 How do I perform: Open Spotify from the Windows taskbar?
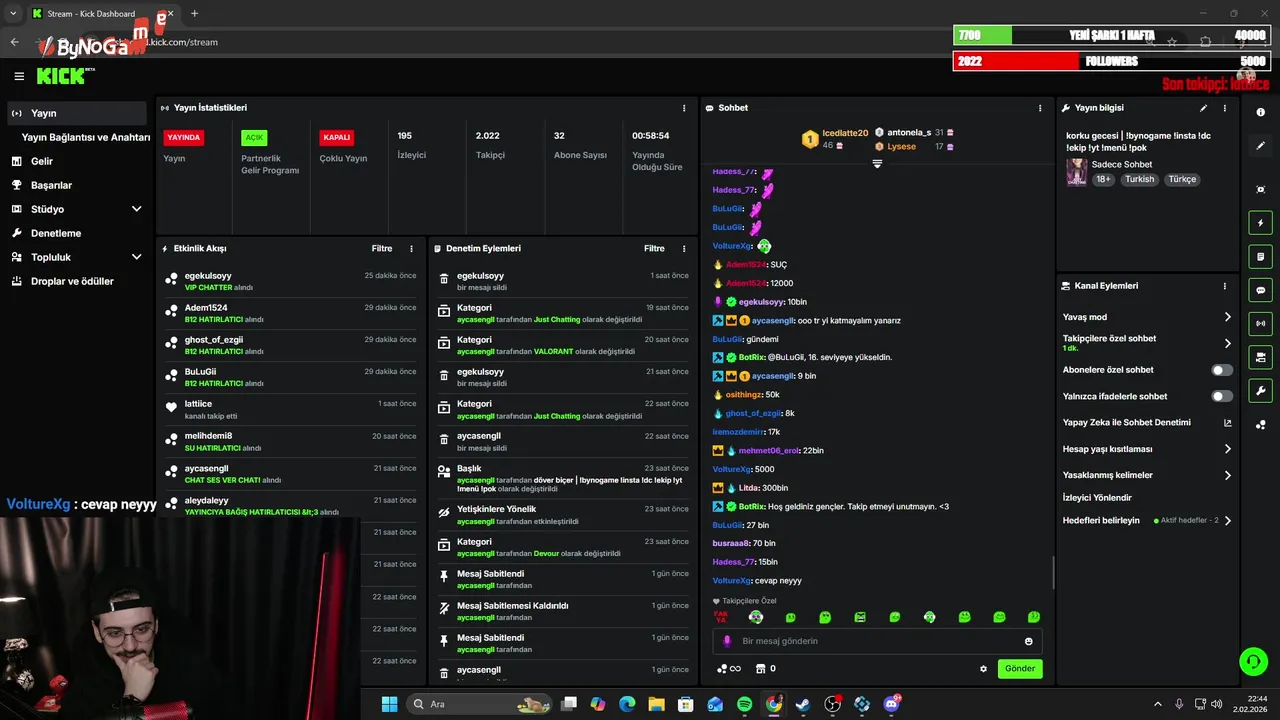point(744,704)
